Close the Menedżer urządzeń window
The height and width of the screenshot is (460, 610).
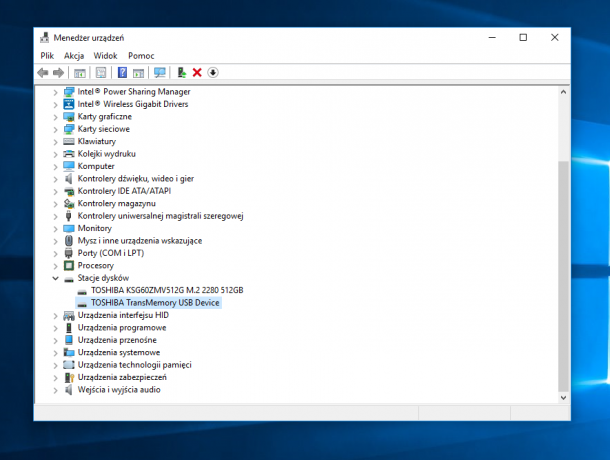[555, 37]
